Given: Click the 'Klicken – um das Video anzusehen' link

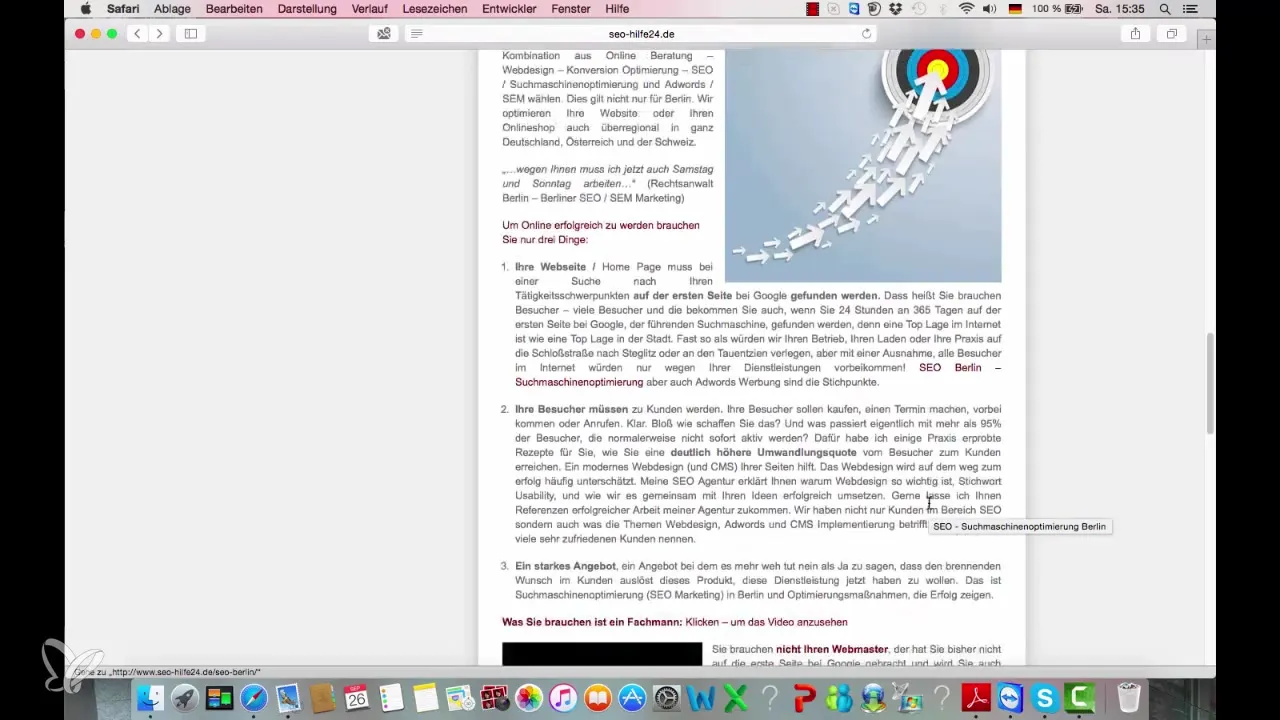Looking at the screenshot, I should point(766,622).
